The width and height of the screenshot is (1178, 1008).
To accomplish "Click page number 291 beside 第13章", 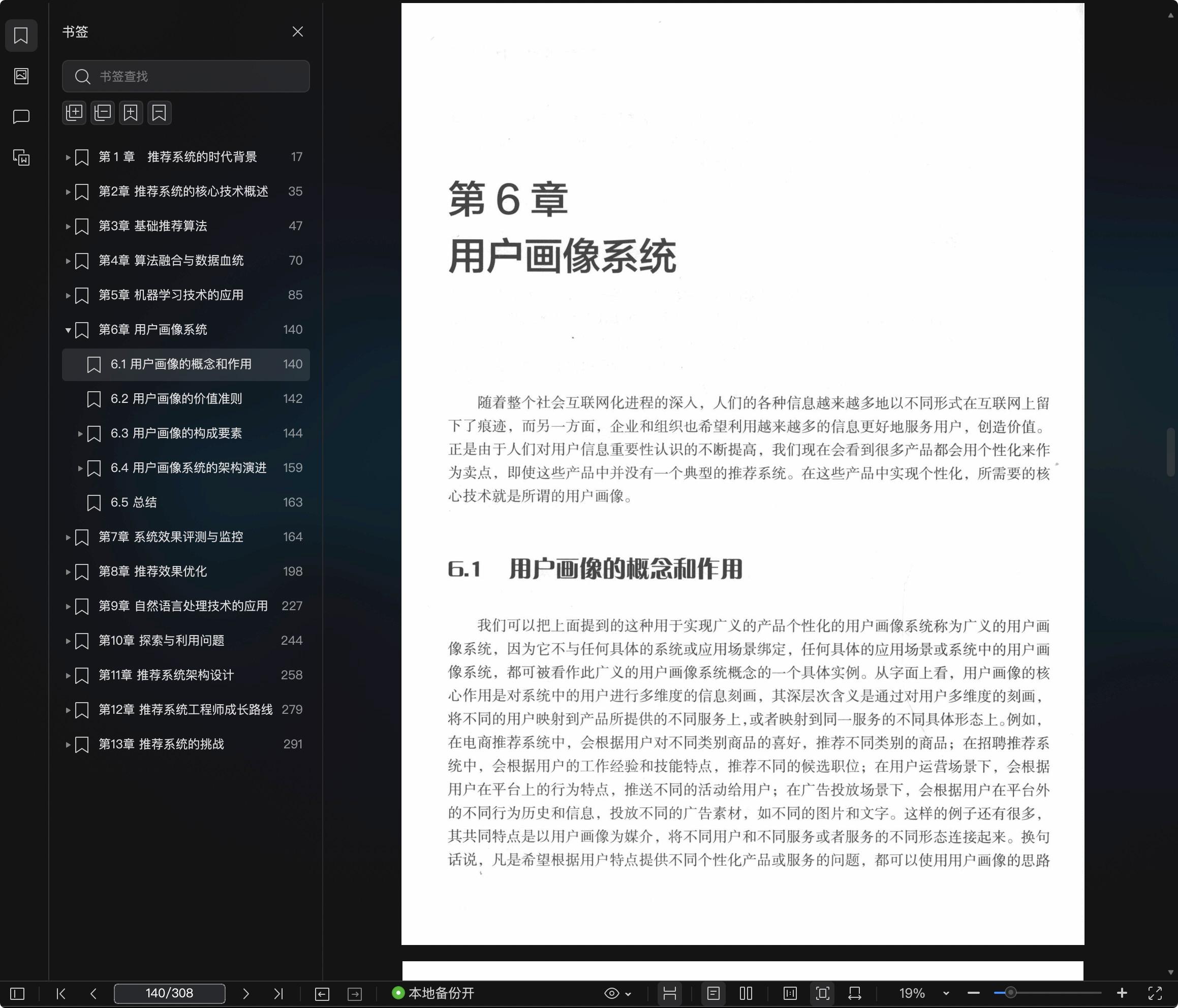I will click(293, 744).
